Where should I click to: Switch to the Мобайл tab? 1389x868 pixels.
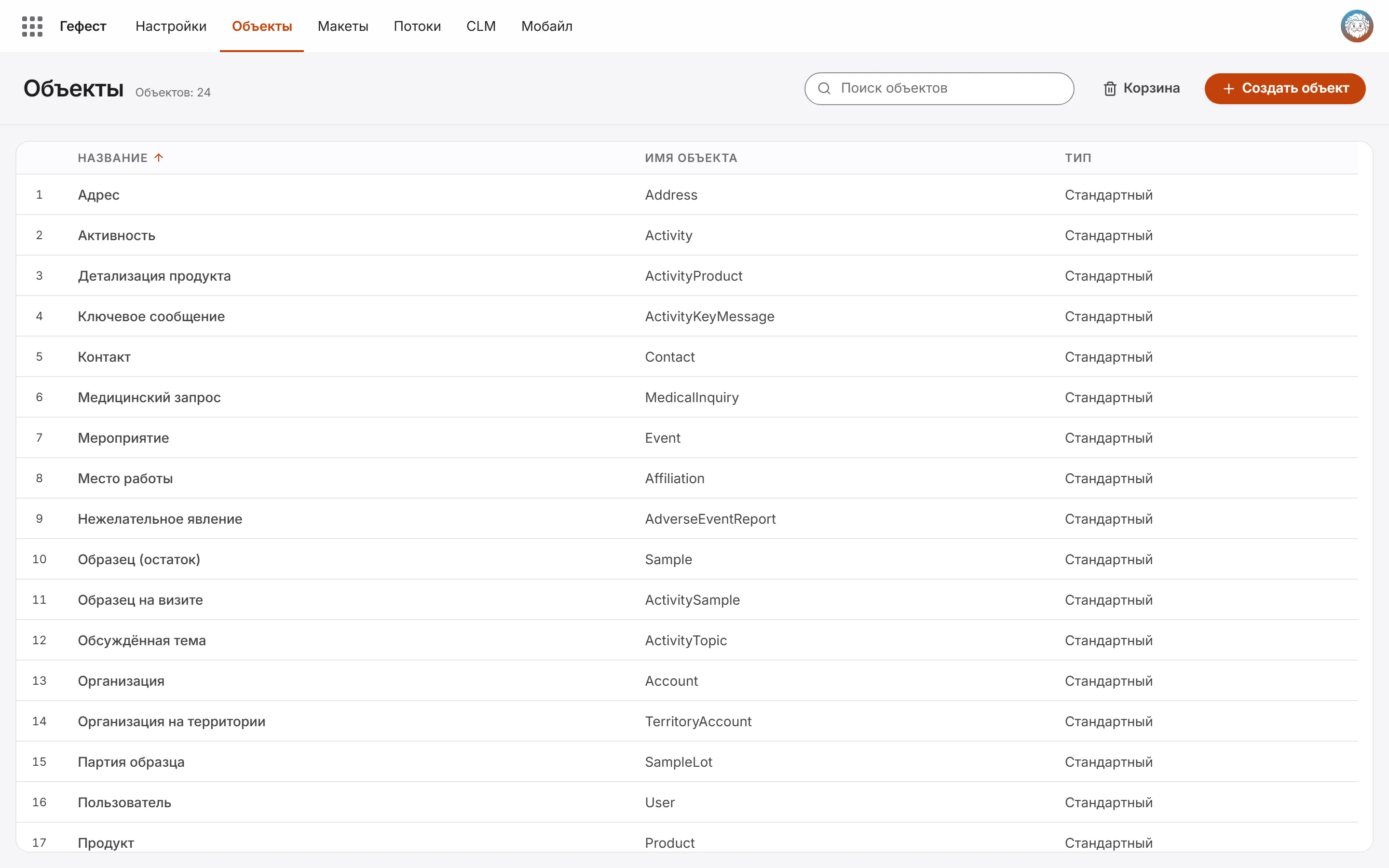click(546, 27)
